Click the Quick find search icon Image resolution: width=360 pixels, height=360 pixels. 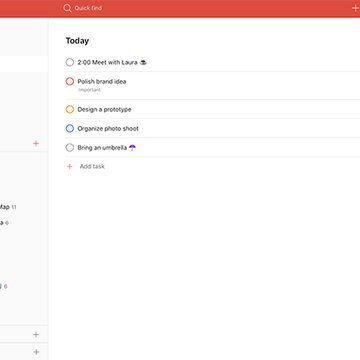pyautogui.click(x=67, y=8)
